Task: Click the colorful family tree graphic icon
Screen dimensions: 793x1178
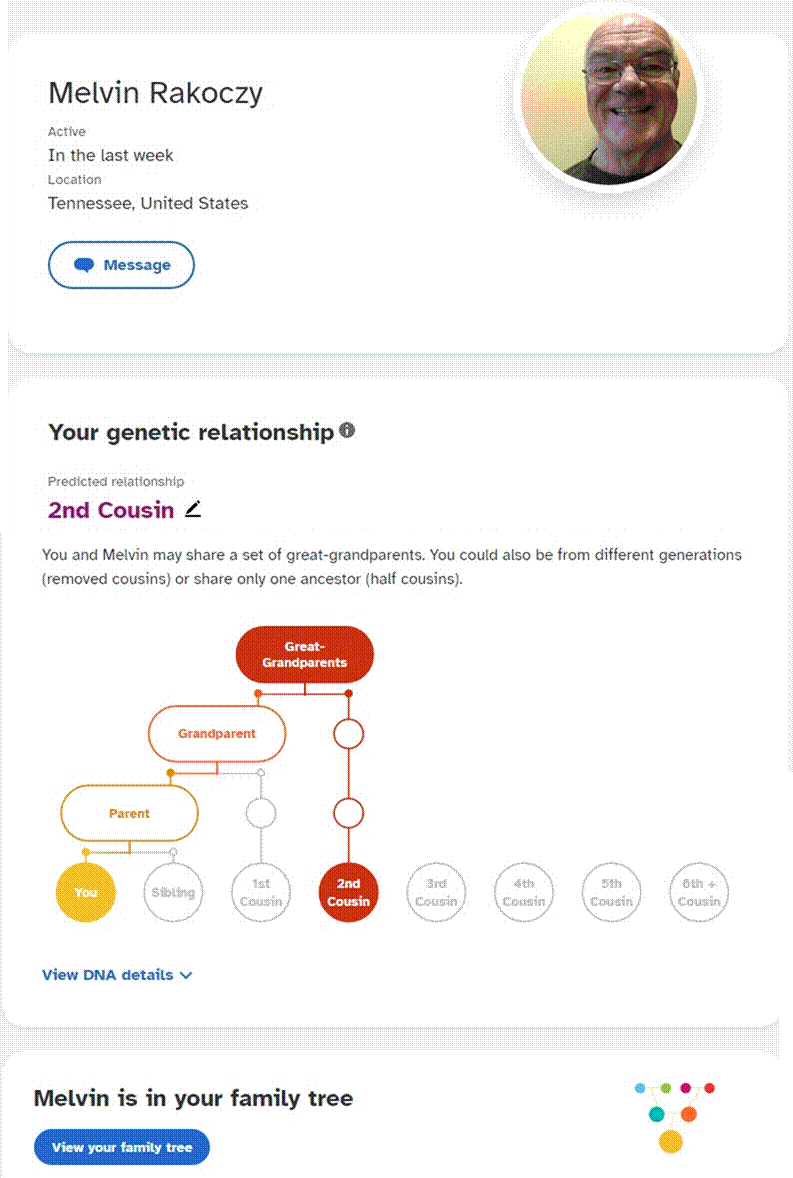Action: 674,1116
